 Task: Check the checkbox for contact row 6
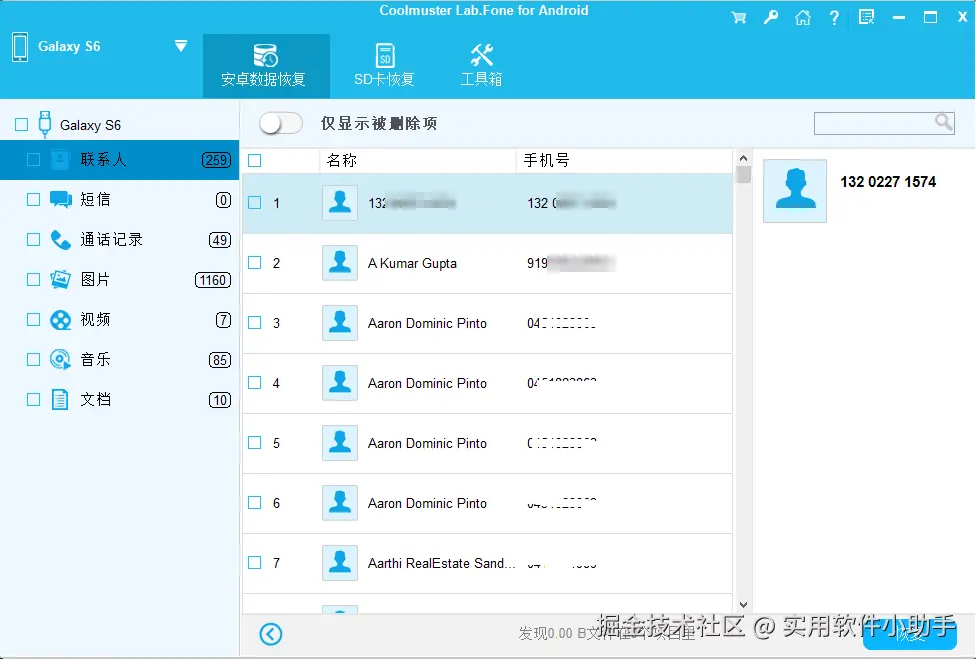(x=255, y=503)
